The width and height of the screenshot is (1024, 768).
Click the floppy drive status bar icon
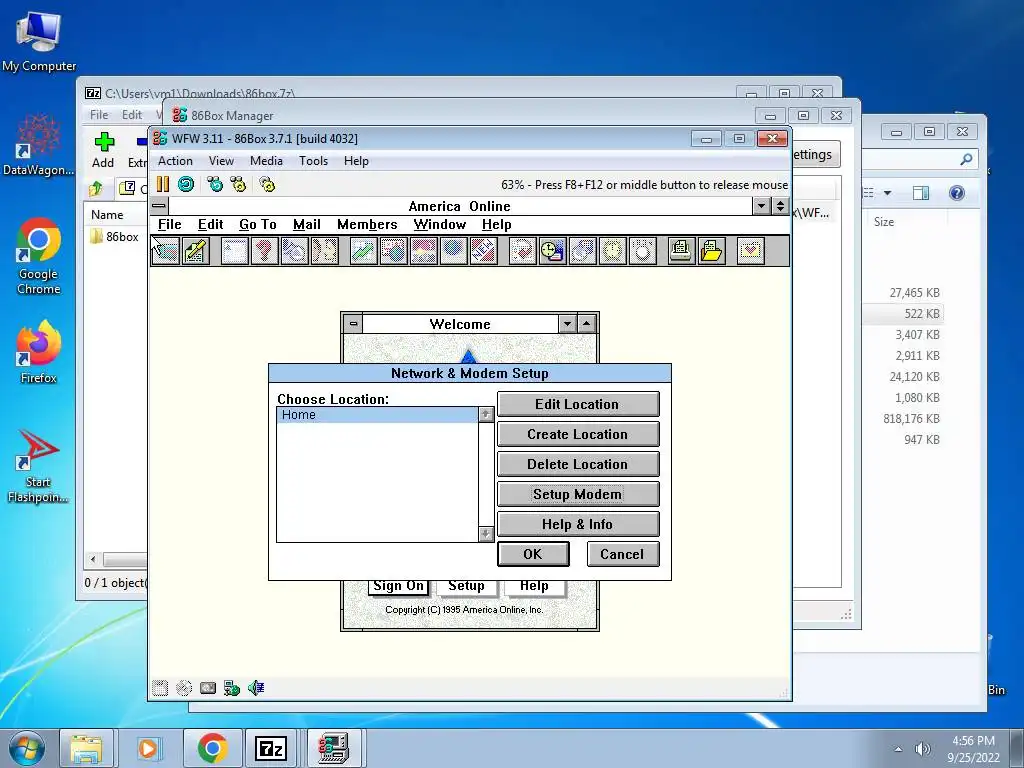point(160,688)
